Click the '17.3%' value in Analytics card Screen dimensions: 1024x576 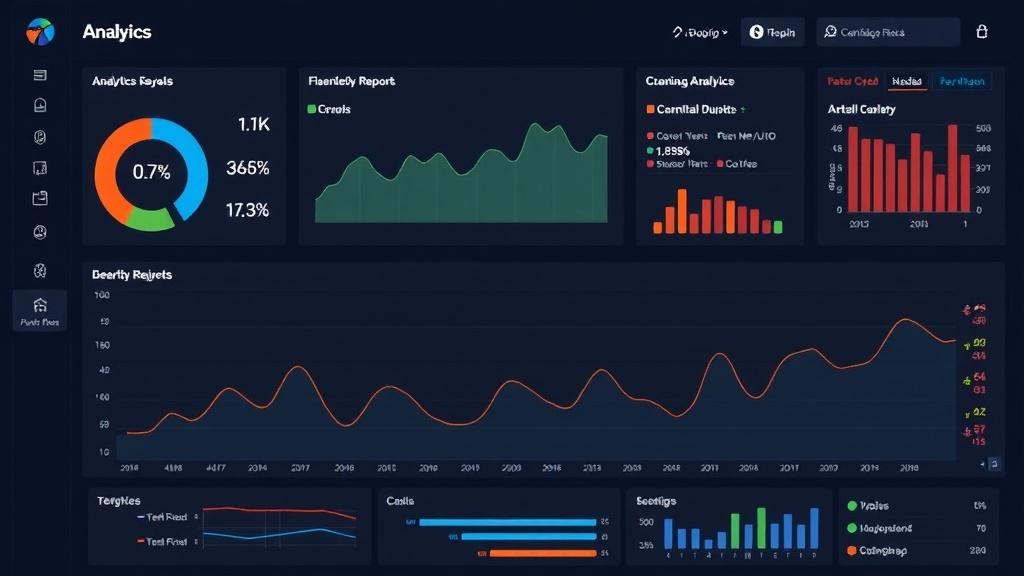[x=248, y=210]
